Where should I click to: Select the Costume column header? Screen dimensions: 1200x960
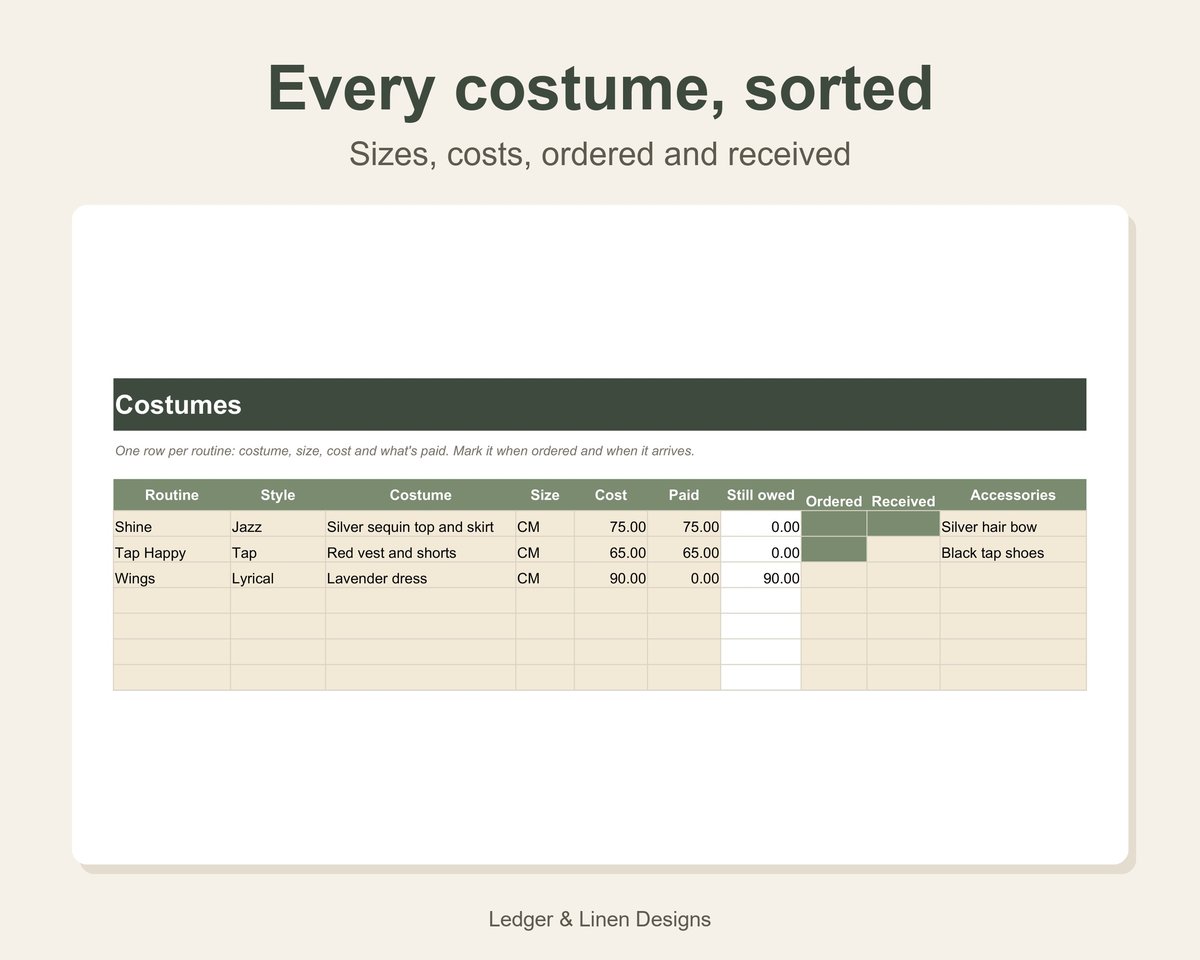[x=421, y=495]
